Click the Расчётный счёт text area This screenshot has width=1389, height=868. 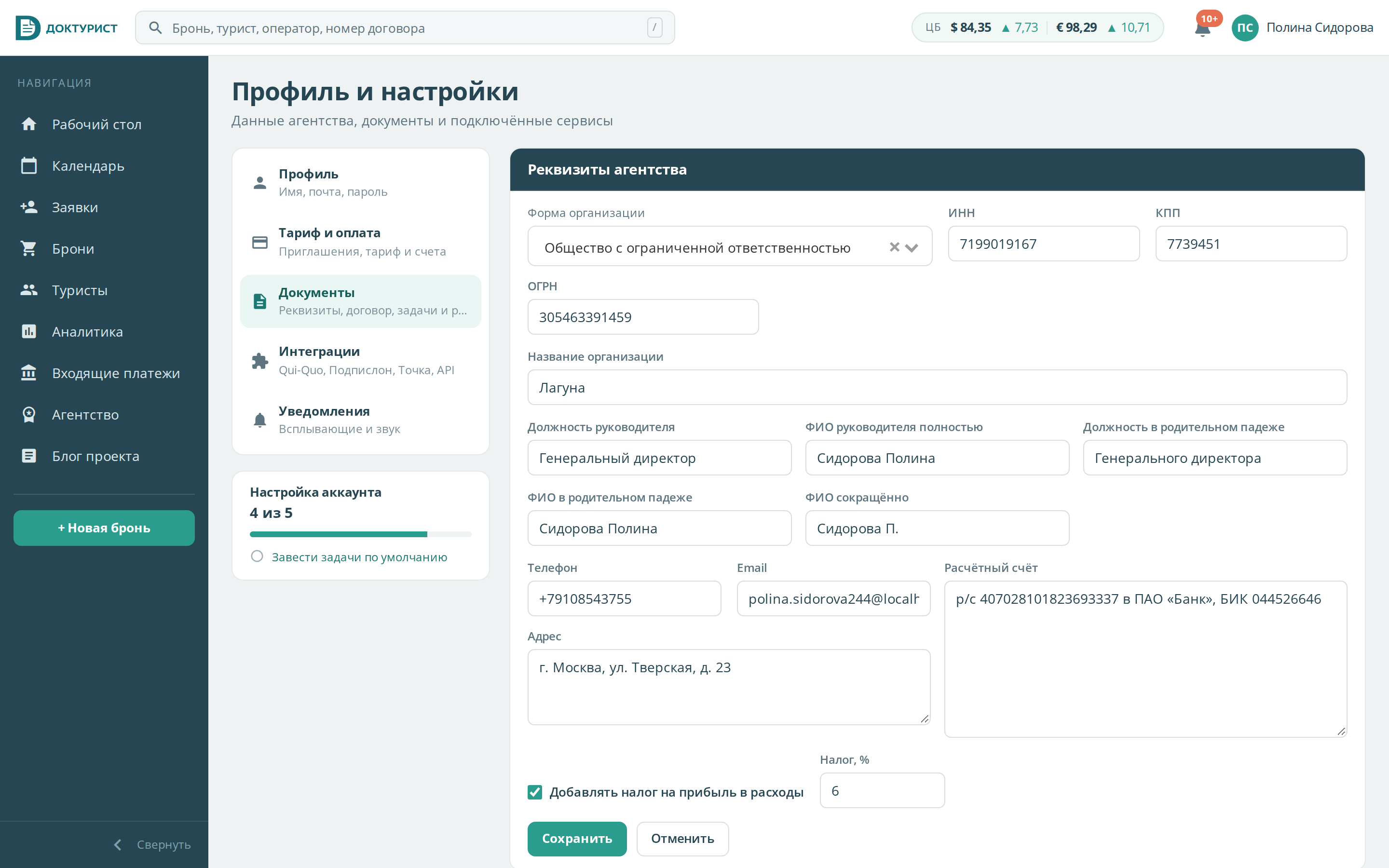[1145, 659]
